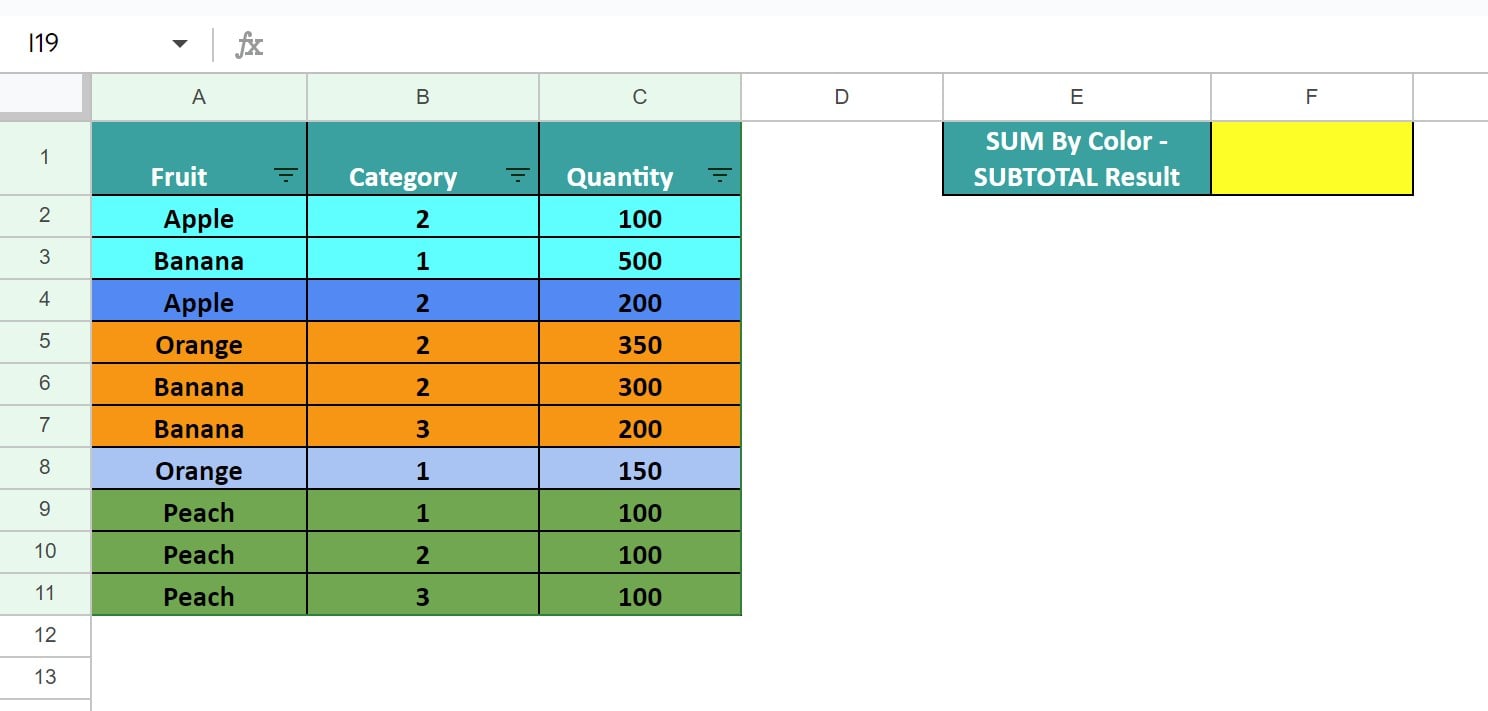Click the Name Box dropdown arrow
This screenshot has height=711, width=1488.
(x=179, y=43)
